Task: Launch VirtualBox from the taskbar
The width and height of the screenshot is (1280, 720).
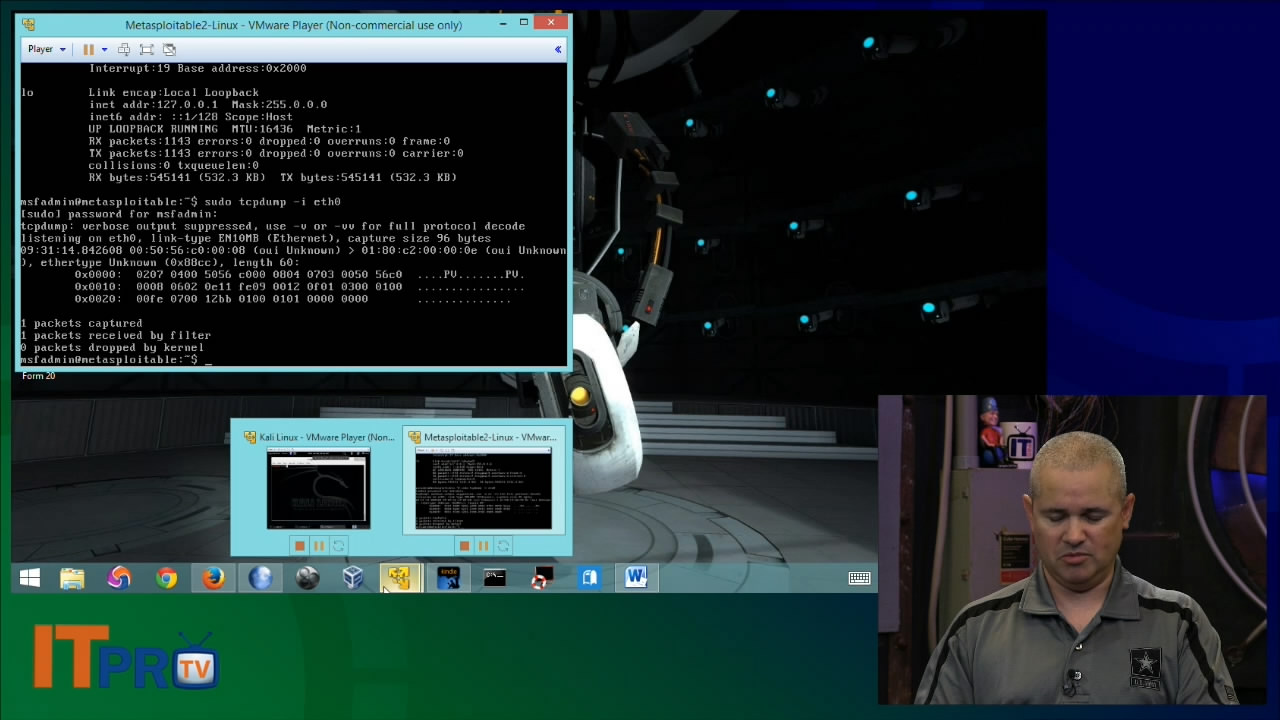Action: [353, 578]
